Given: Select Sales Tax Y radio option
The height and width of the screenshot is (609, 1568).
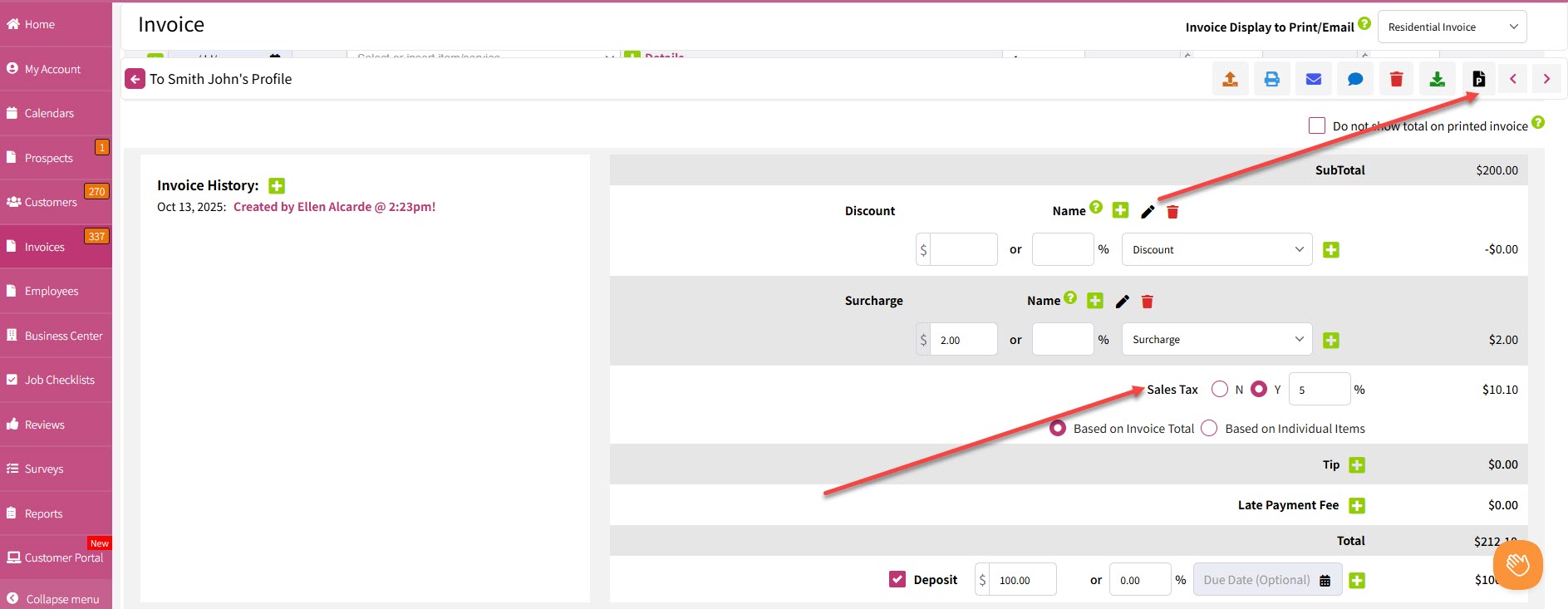Looking at the screenshot, I should 1259,389.
